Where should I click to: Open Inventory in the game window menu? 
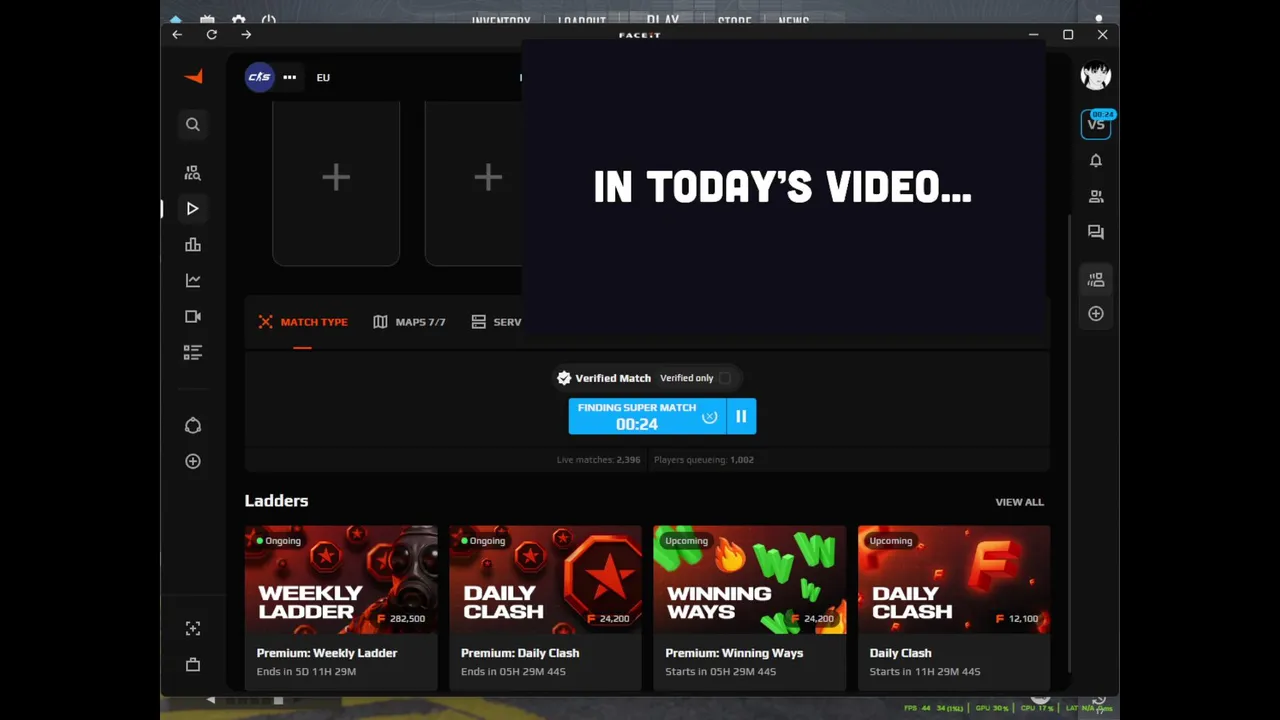coord(501,20)
